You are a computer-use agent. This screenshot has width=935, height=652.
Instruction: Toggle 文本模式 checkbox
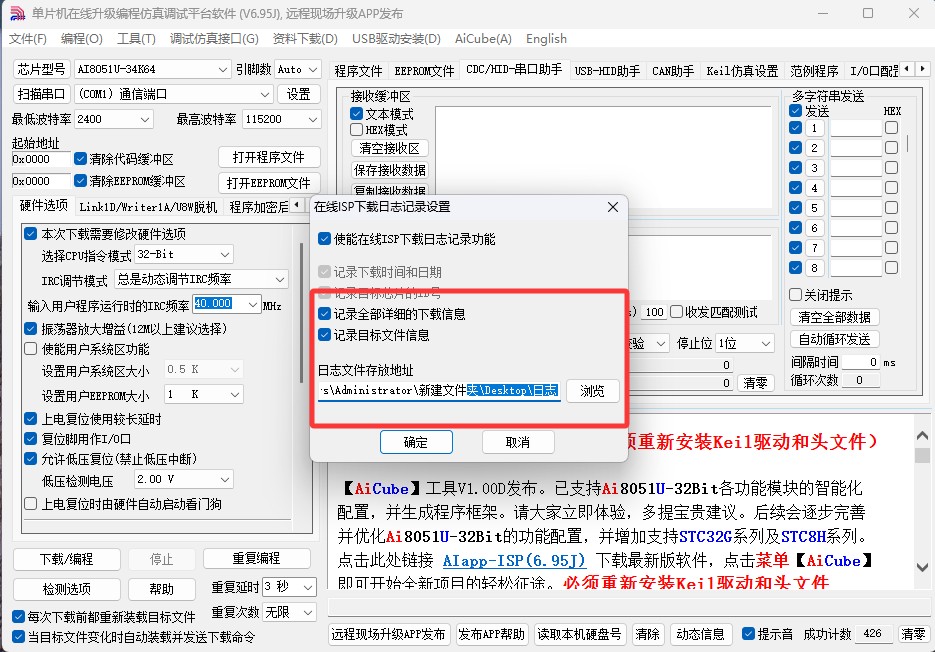[x=357, y=113]
